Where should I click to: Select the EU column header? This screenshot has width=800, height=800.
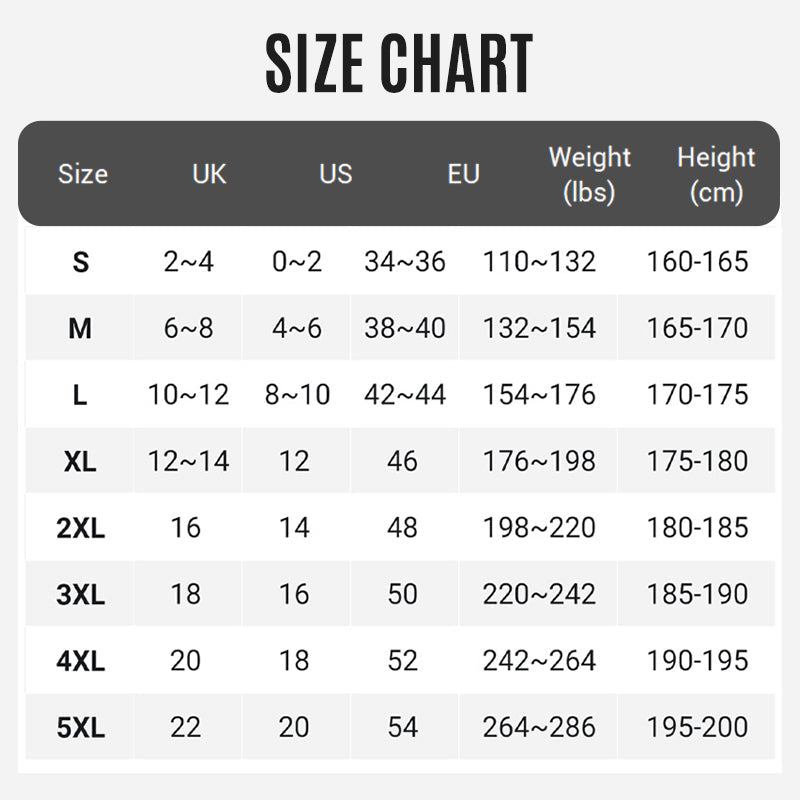tap(463, 174)
